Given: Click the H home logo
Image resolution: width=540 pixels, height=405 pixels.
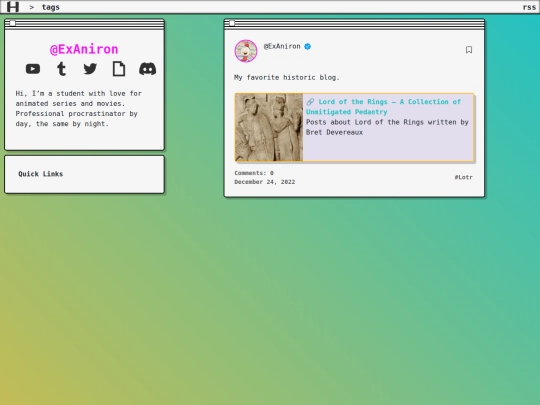Looking at the screenshot, I should point(13,7).
